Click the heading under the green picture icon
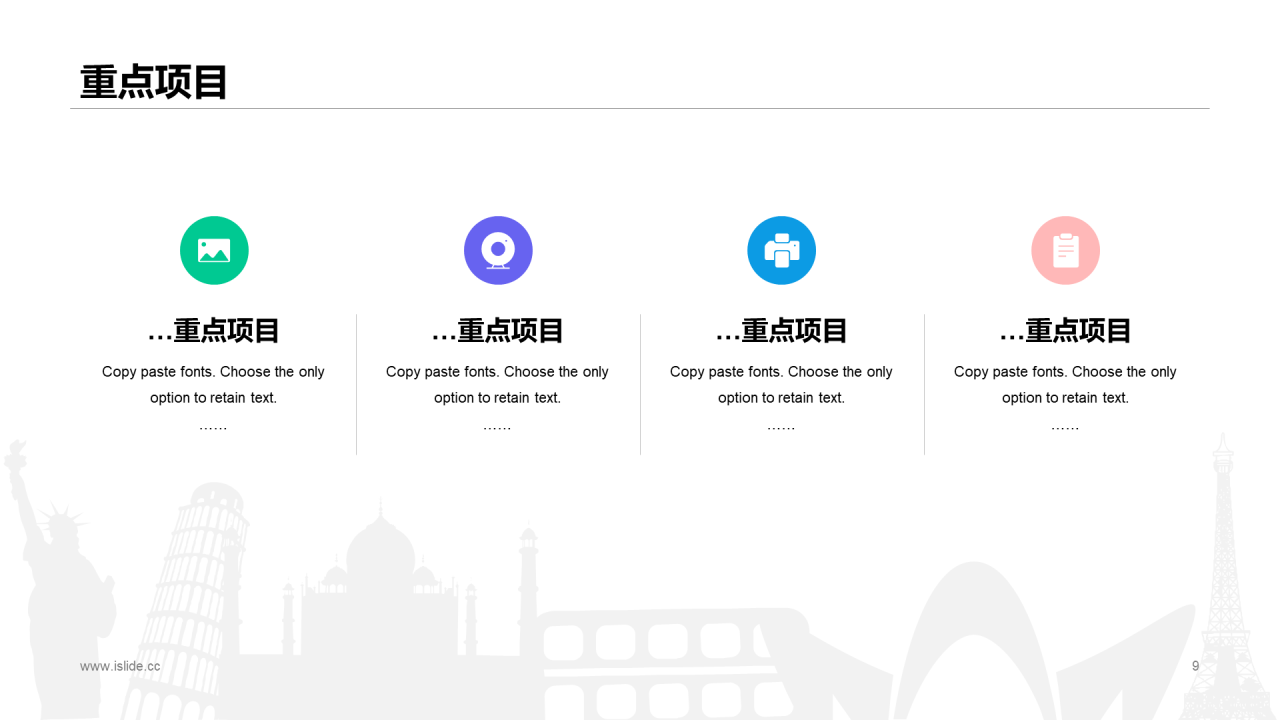Viewport: 1280px width, 720px height. click(x=214, y=330)
